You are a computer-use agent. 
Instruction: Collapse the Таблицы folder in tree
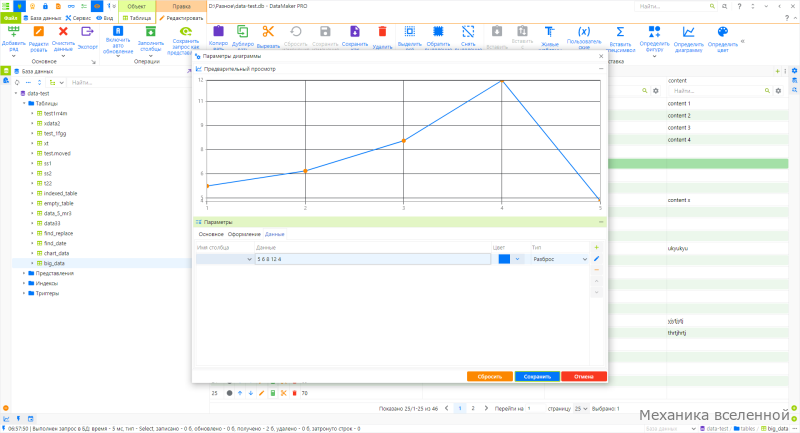(x=24, y=103)
